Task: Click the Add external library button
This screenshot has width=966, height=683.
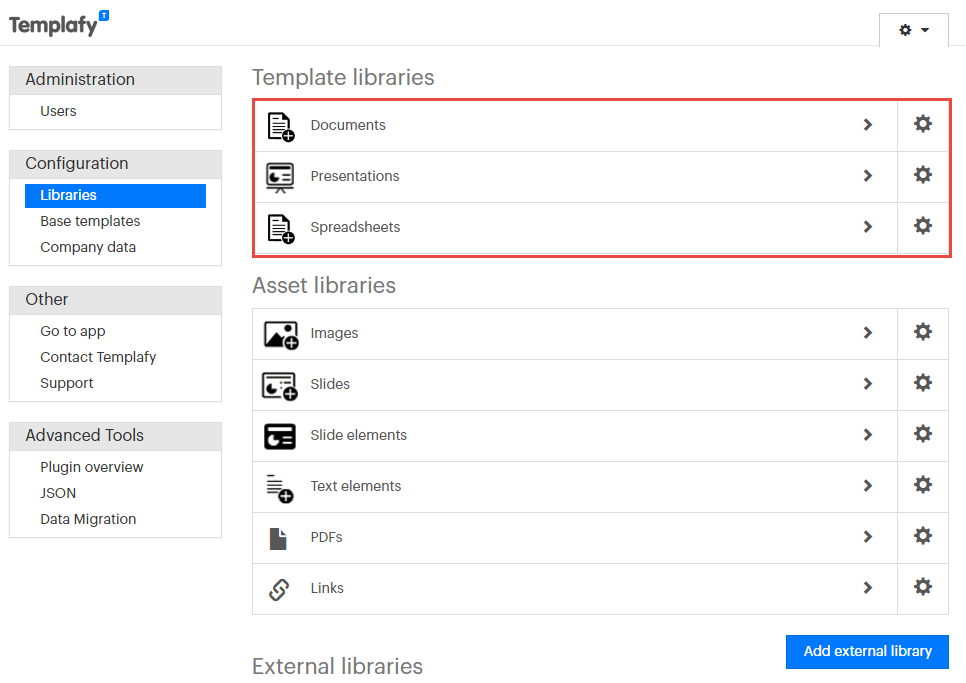Action: (867, 651)
